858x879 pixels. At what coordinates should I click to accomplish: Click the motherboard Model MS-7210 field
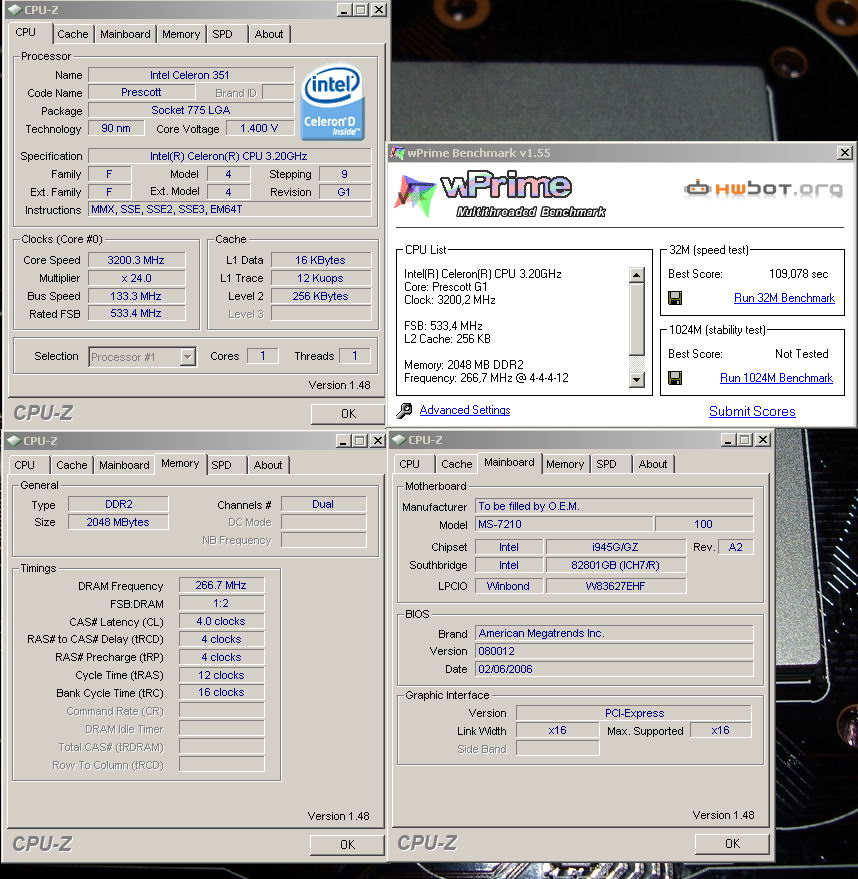coord(564,524)
